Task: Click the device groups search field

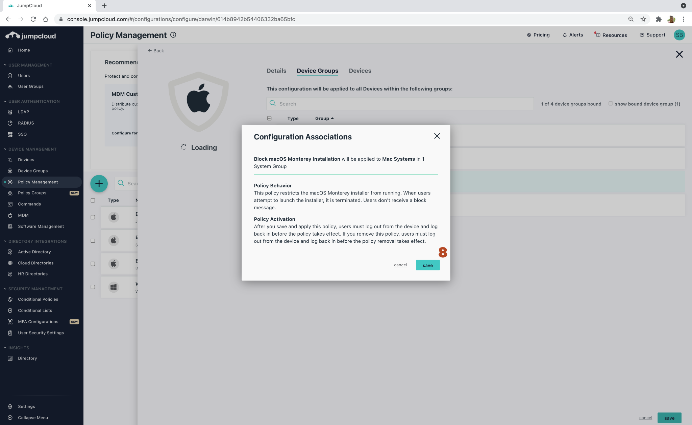Action: tap(400, 103)
